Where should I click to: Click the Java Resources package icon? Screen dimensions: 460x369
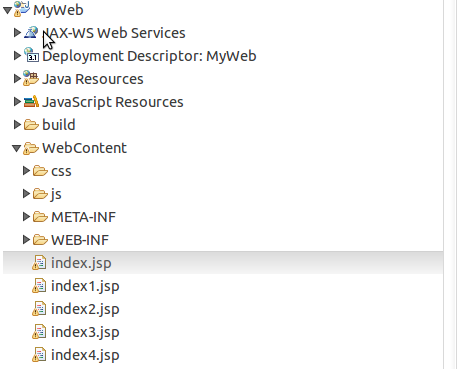(31, 78)
